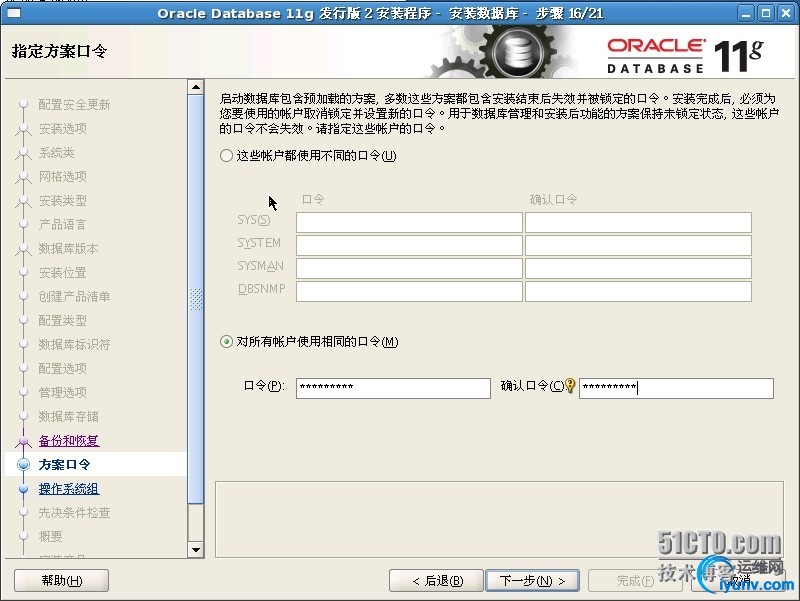Click the 配置安全更新 step bullet

tap(22, 104)
